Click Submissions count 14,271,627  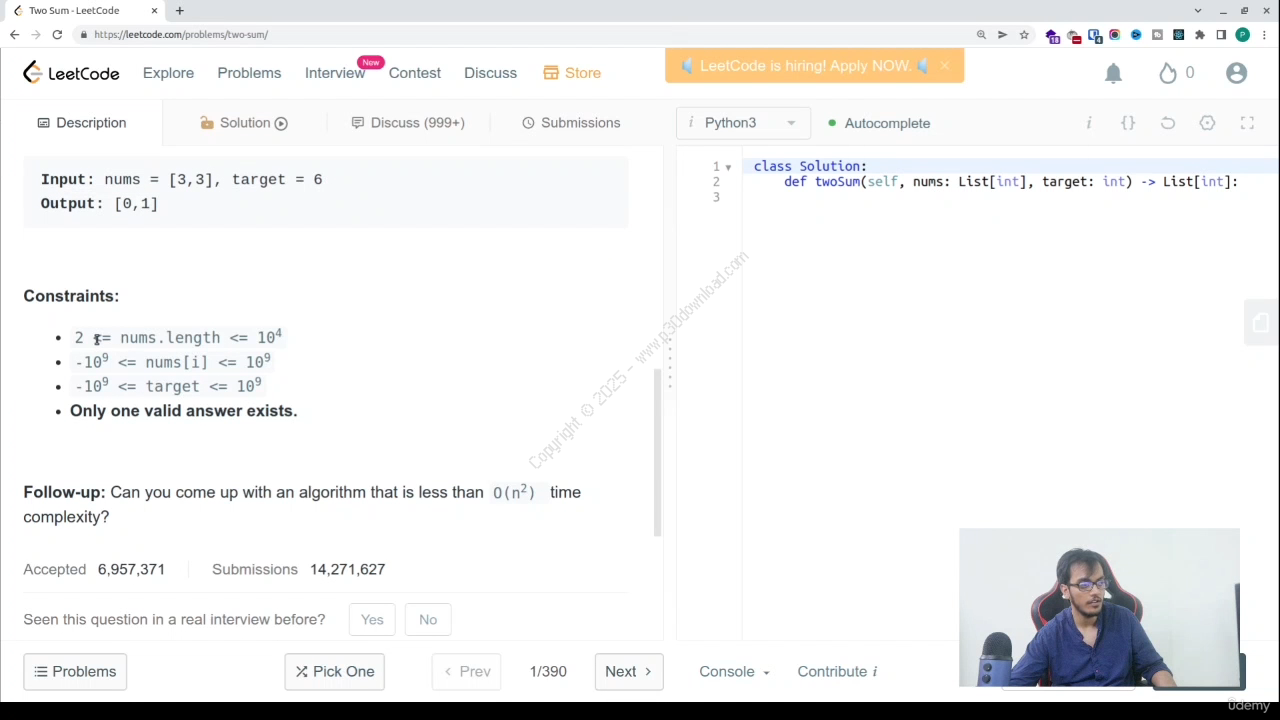tap(347, 570)
